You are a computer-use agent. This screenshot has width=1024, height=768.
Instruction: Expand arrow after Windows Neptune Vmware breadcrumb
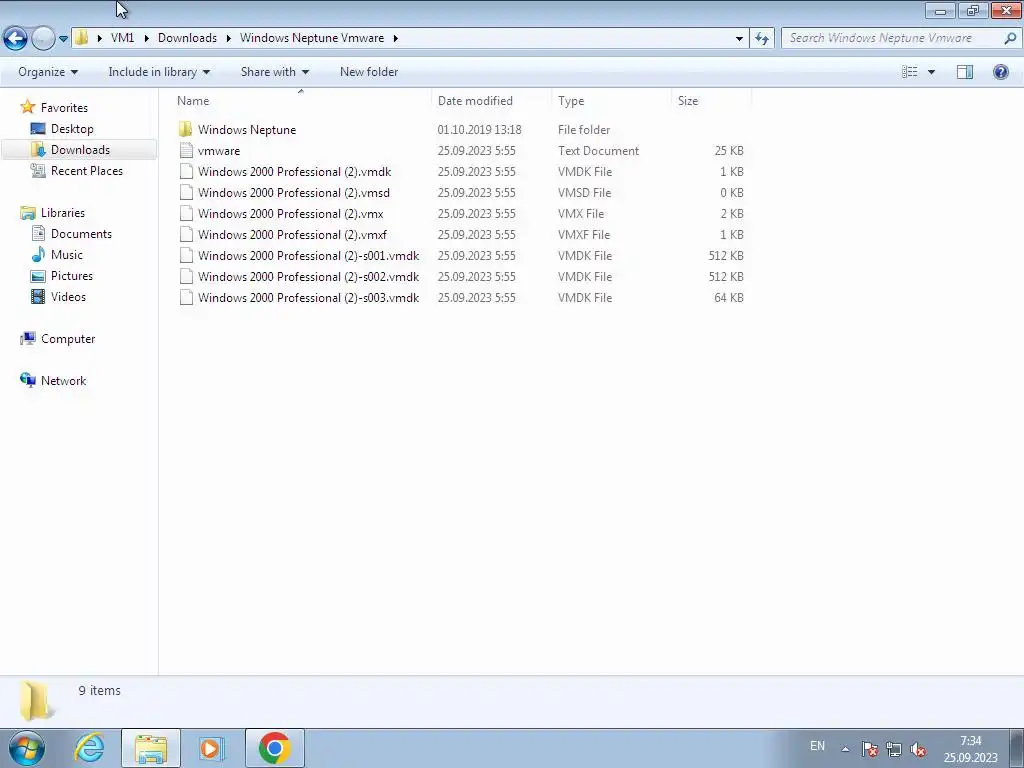click(x=396, y=38)
